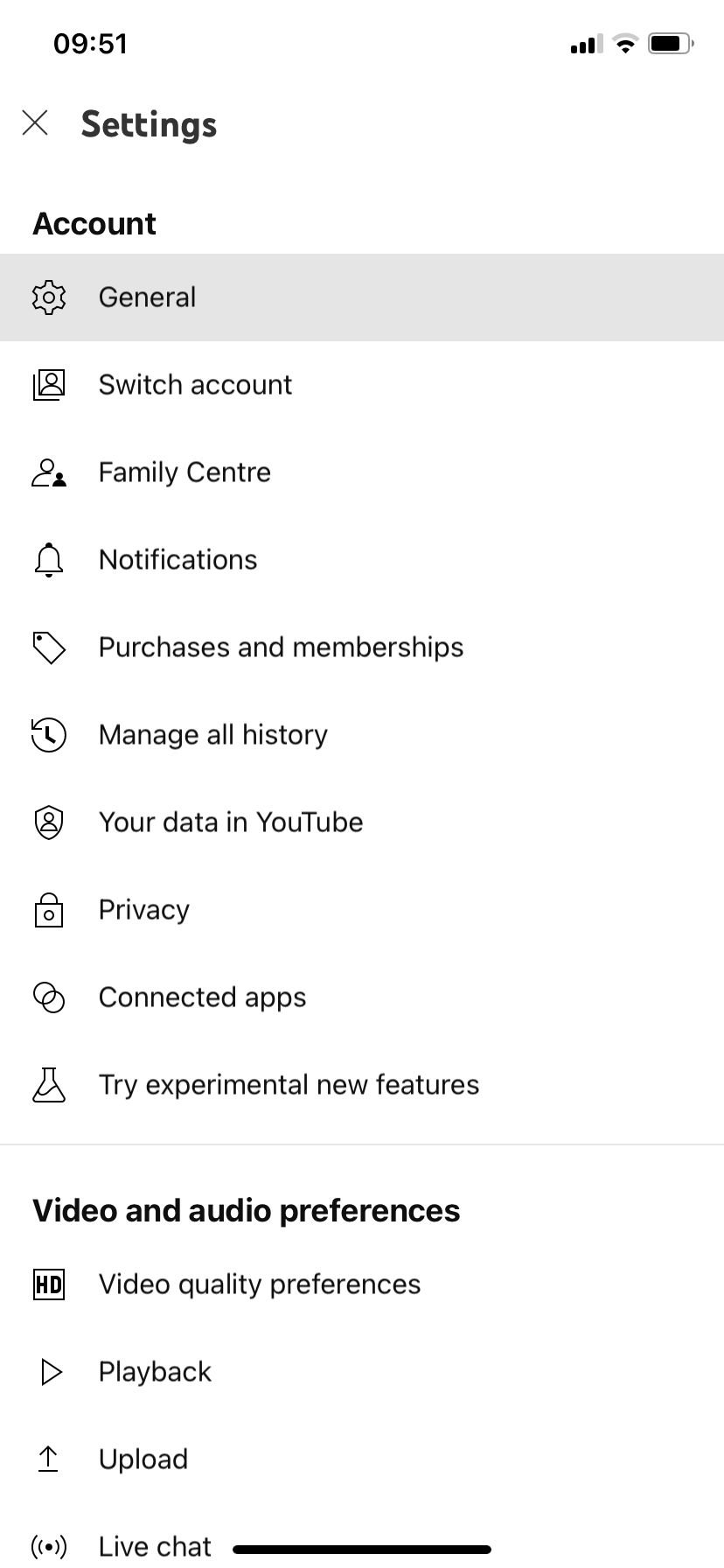Tap the General gear icon
The height and width of the screenshot is (1568, 724).
click(49, 297)
